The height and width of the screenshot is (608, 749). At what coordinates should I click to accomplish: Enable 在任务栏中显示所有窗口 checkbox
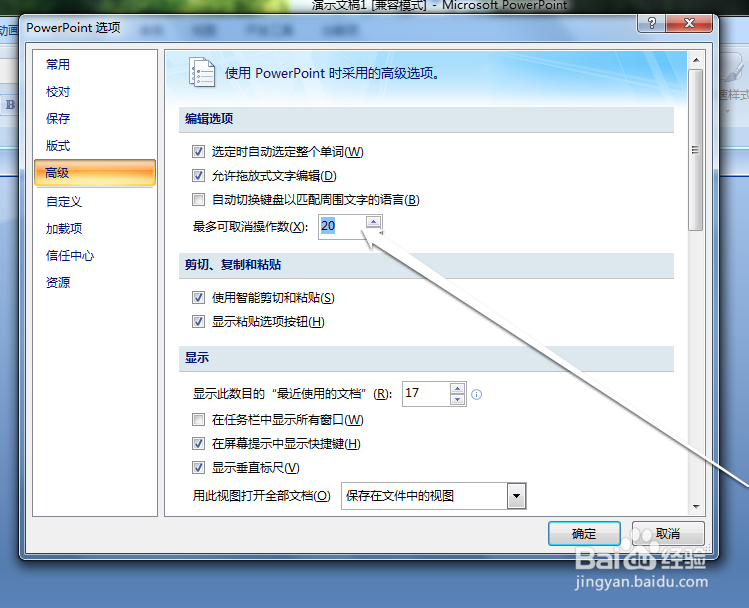[198, 420]
